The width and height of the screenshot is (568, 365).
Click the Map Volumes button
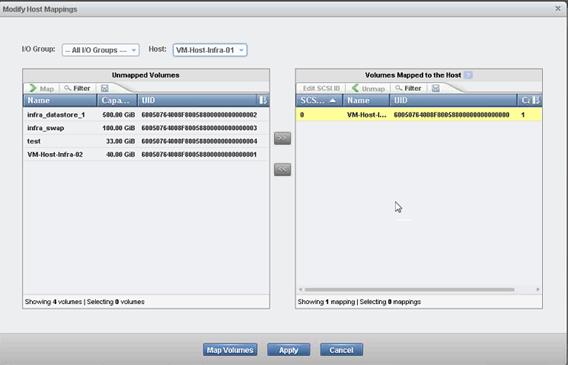point(230,350)
